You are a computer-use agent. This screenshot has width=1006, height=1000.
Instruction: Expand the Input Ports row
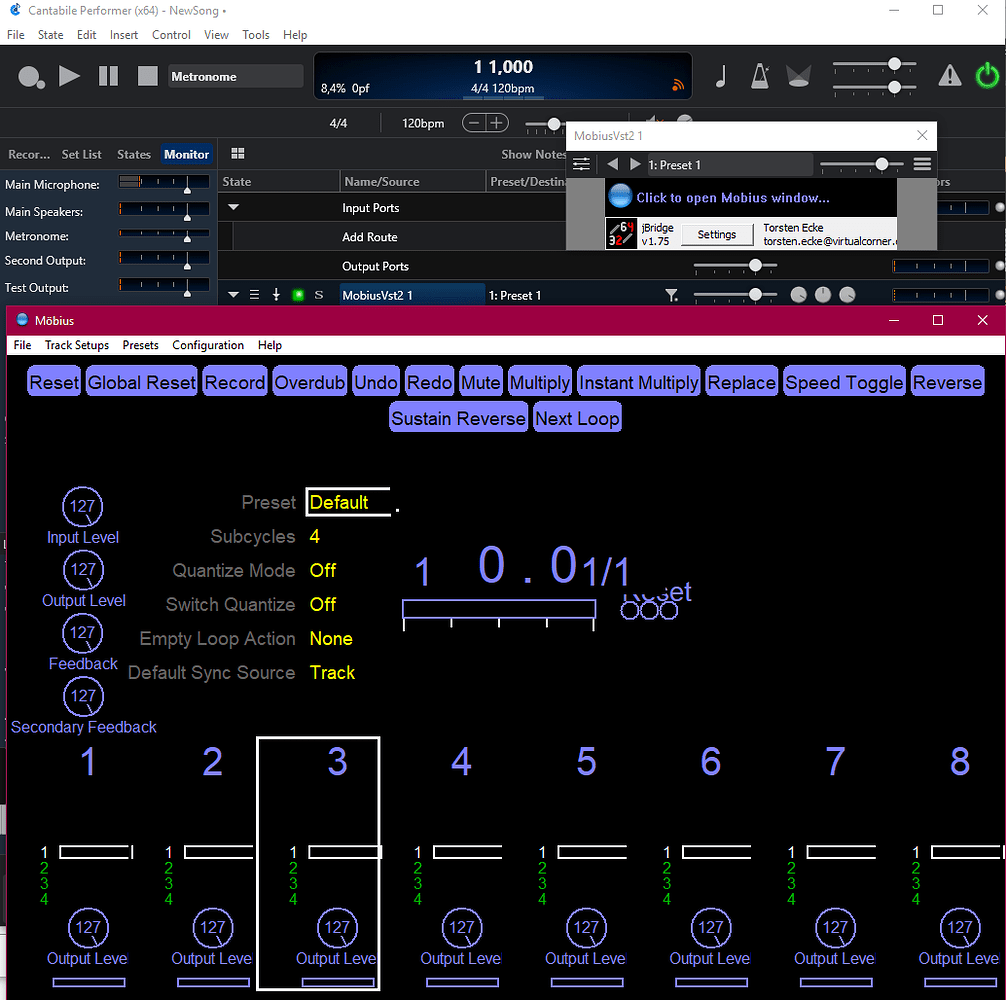tap(234, 207)
